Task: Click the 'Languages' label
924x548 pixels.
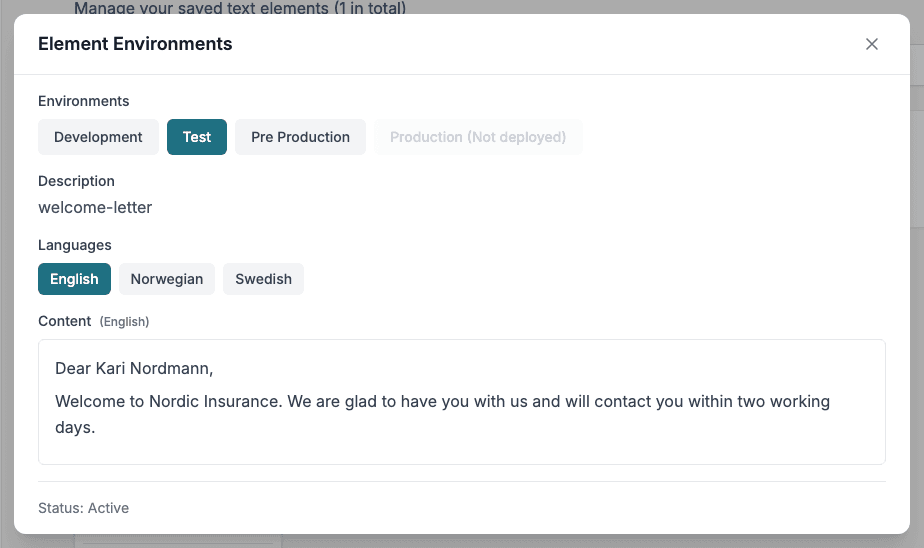Action: click(x=75, y=245)
